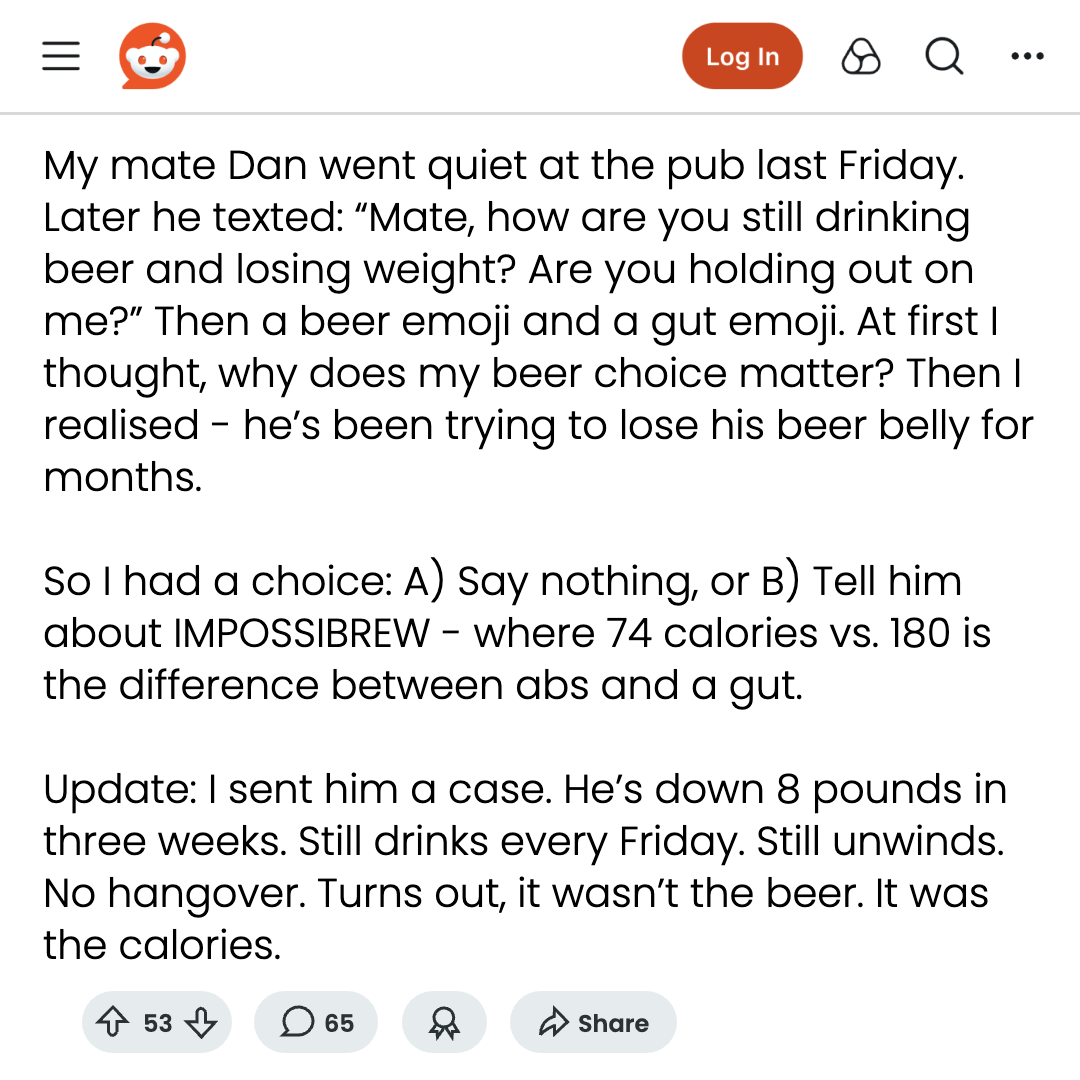The width and height of the screenshot is (1080, 1080).
Task: Click the 53 vote score count
Action: [x=158, y=1023]
